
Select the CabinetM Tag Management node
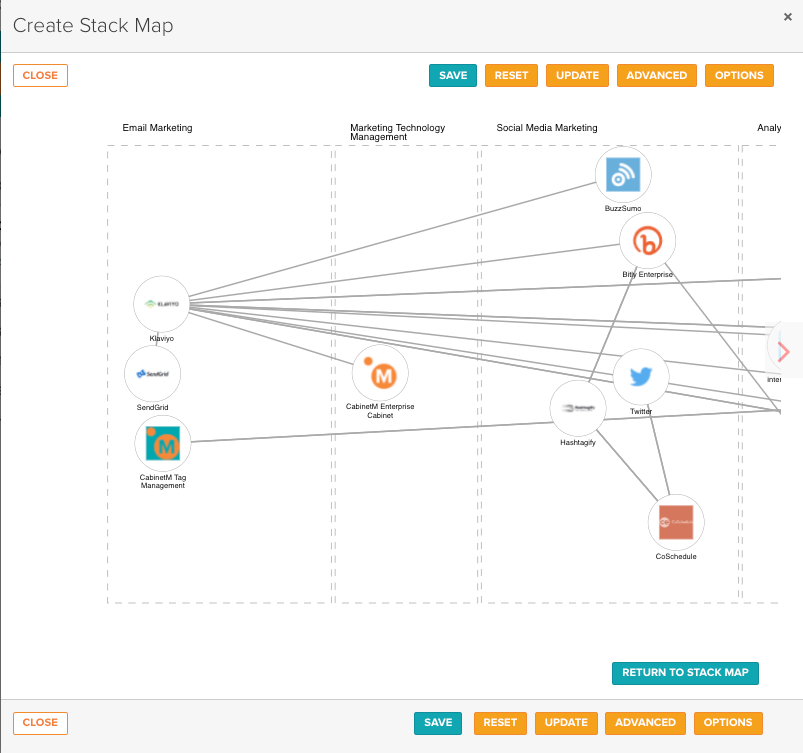point(163,443)
